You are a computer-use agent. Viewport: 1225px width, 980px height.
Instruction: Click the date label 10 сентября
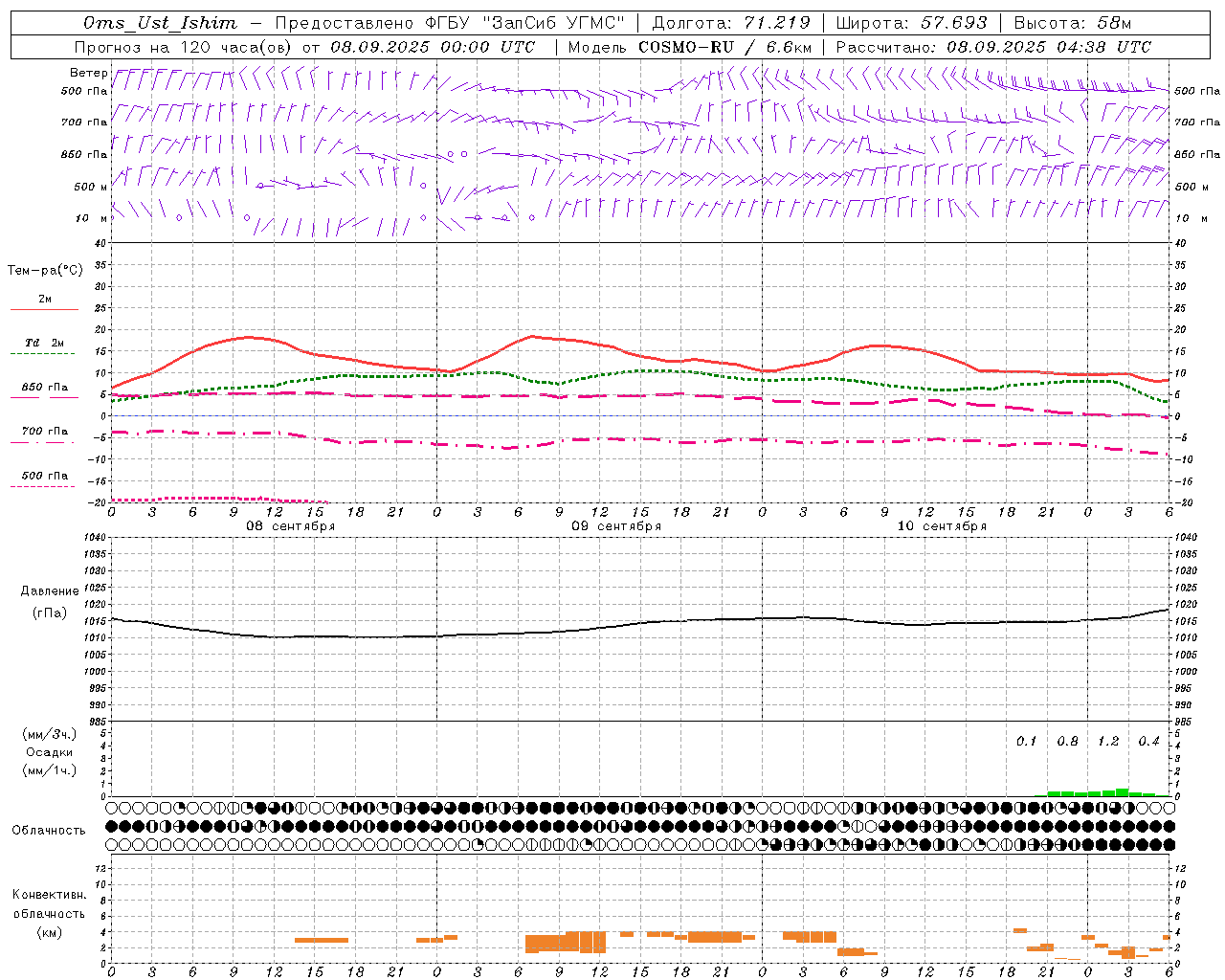pyautogui.click(x=942, y=525)
